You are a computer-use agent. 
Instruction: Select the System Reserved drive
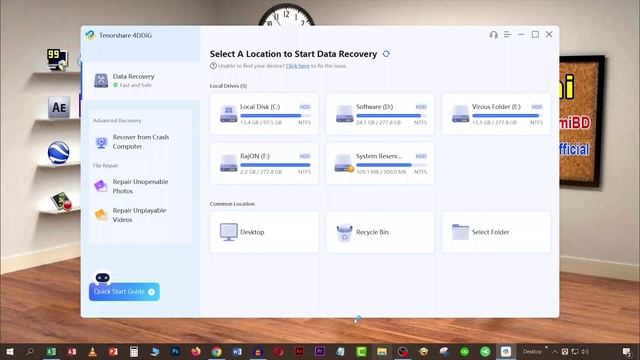[380, 163]
